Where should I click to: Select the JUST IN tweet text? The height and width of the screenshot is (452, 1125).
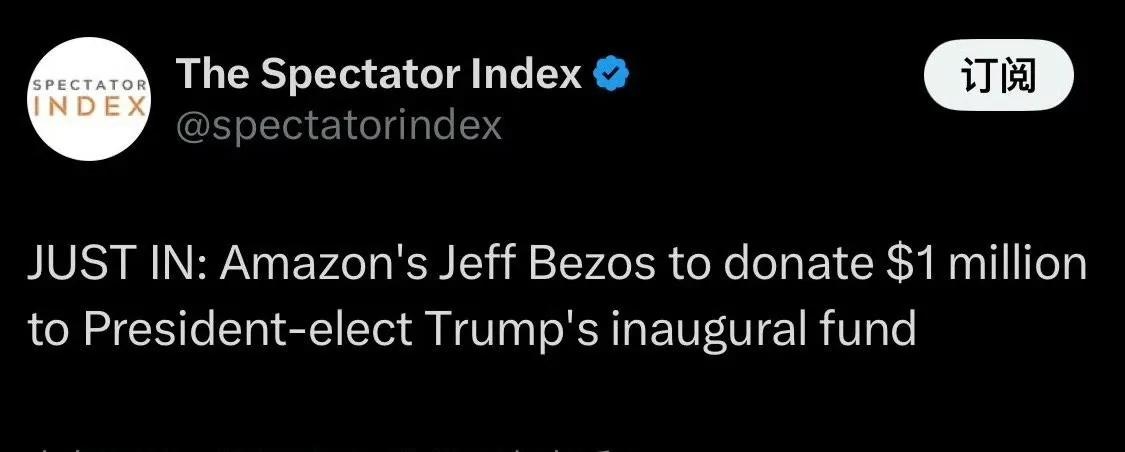[557, 296]
